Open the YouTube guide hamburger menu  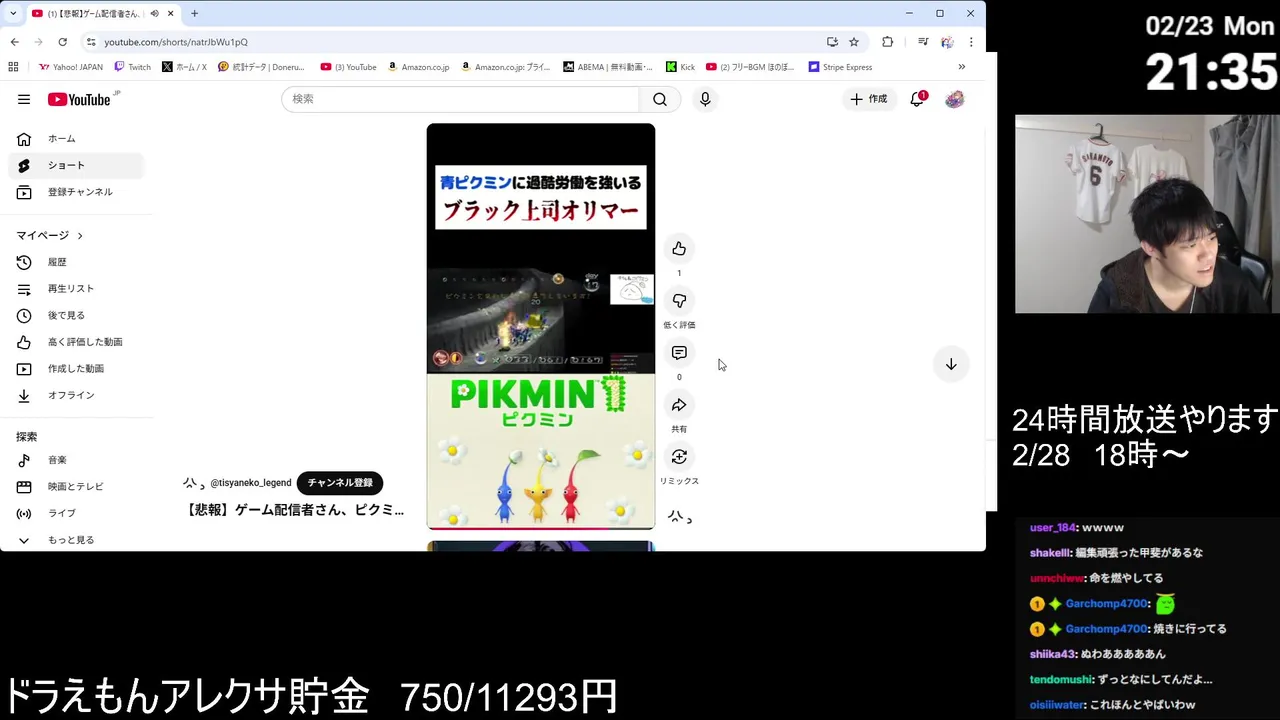(x=24, y=99)
